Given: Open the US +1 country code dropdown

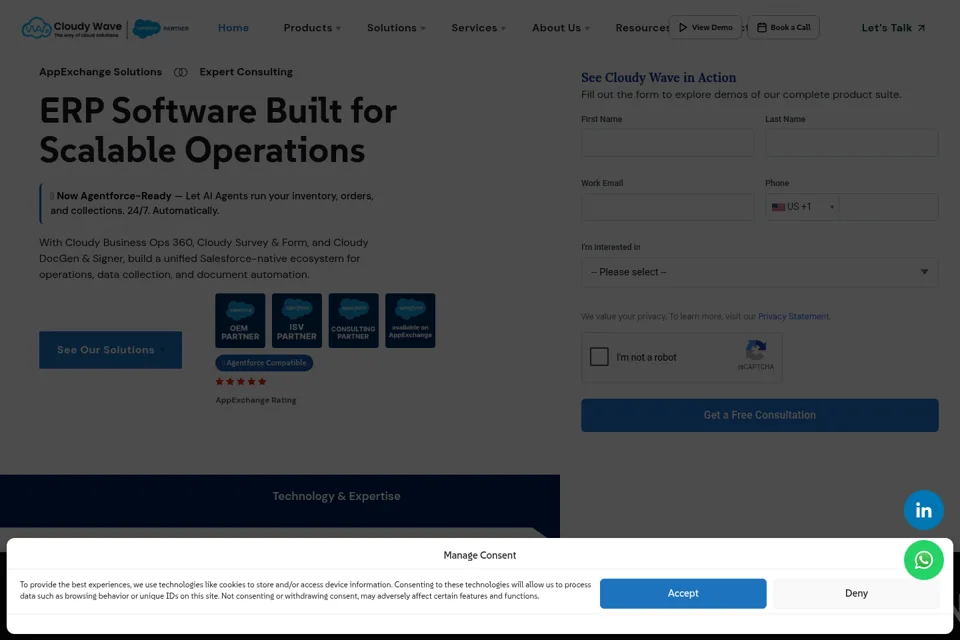Looking at the screenshot, I should [802, 207].
